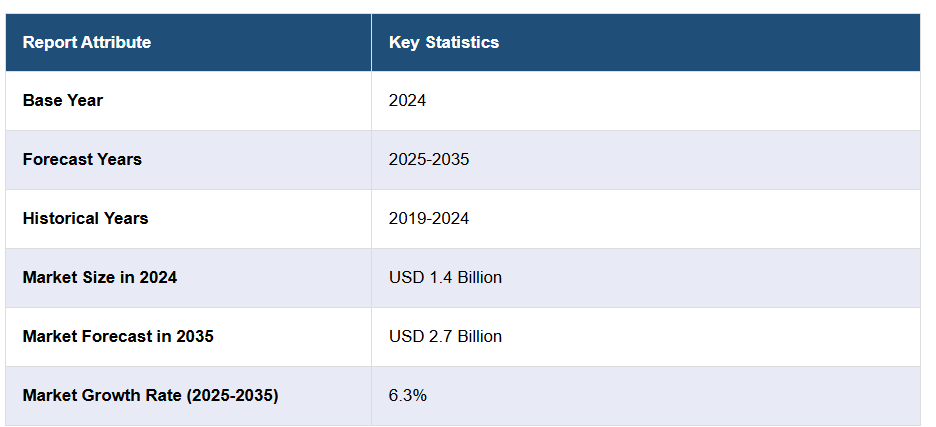Click the 2019-2024 historical years value
936x427 pixels.
coord(429,218)
